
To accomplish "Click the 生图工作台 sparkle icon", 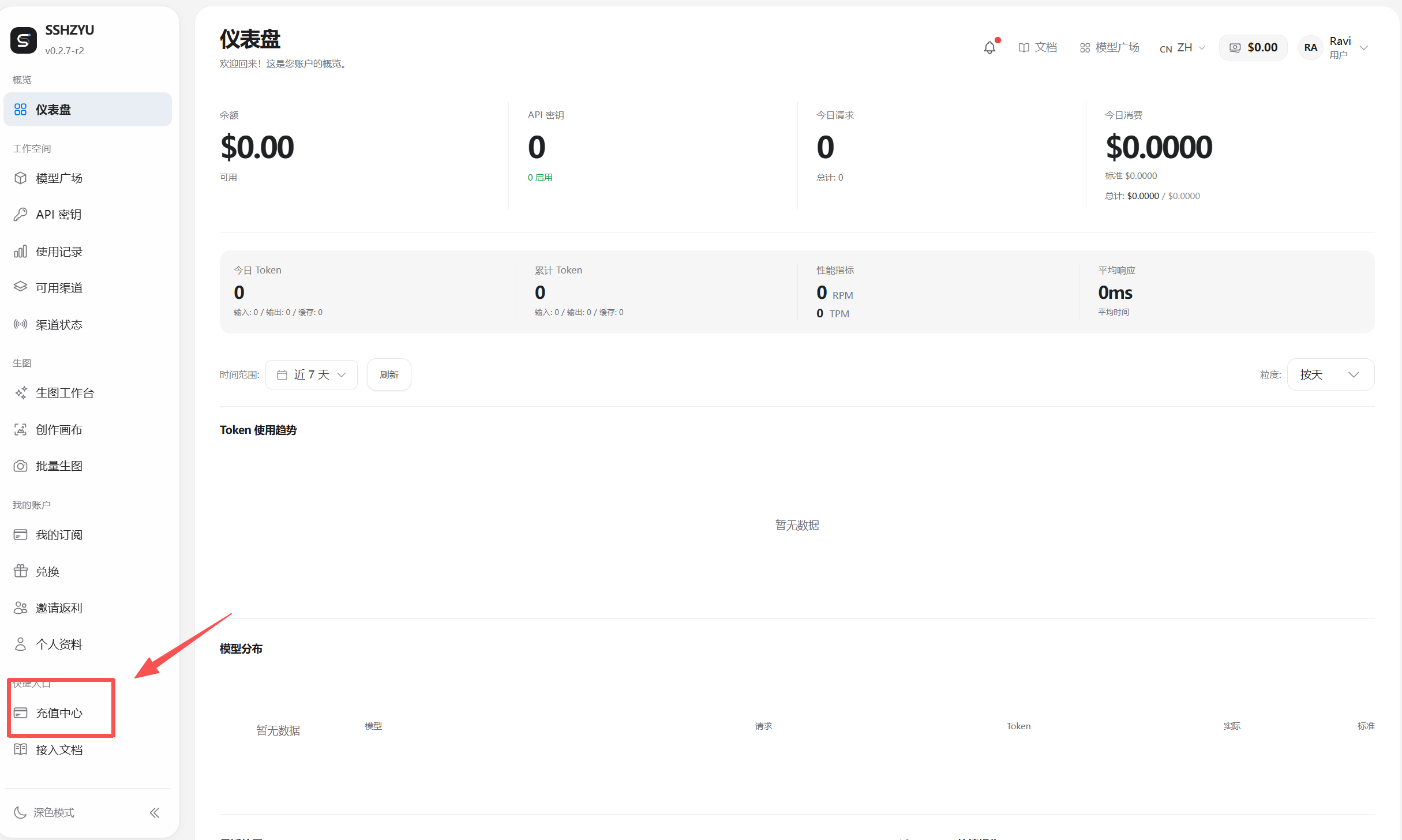I will [21, 393].
